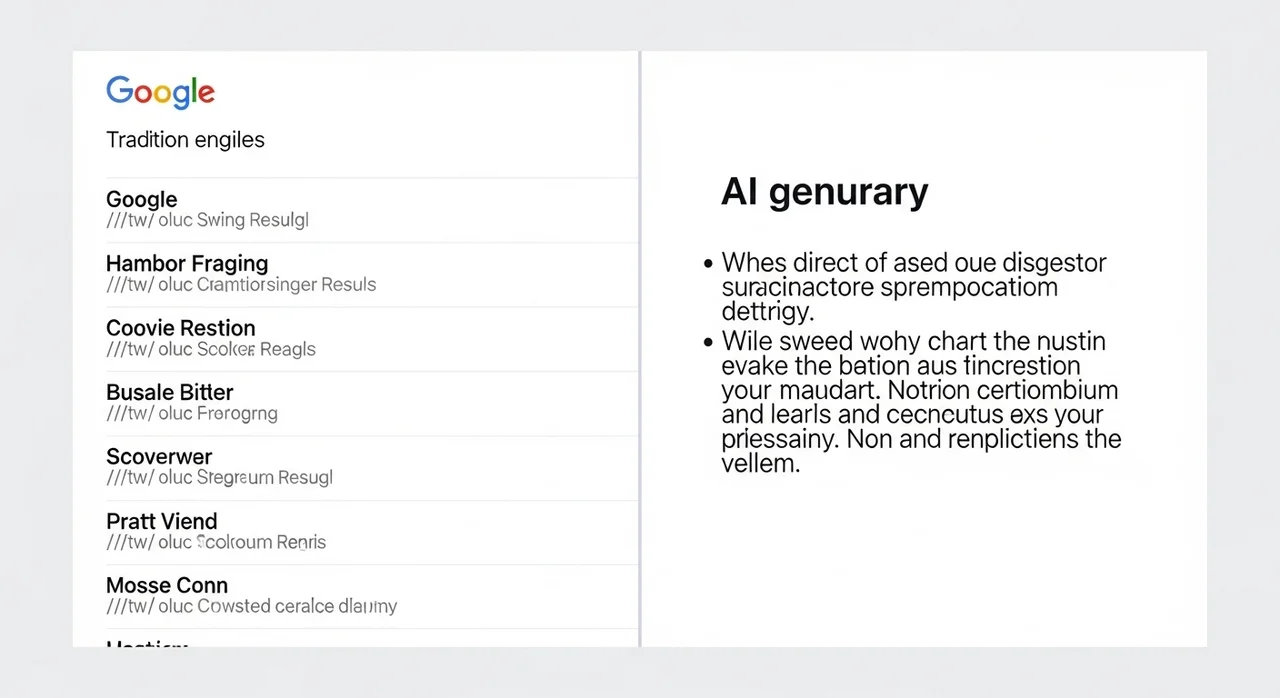
Task: Click the 'Cramtiorsinger Resuls' URL line
Action: pyautogui.click(x=241, y=284)
